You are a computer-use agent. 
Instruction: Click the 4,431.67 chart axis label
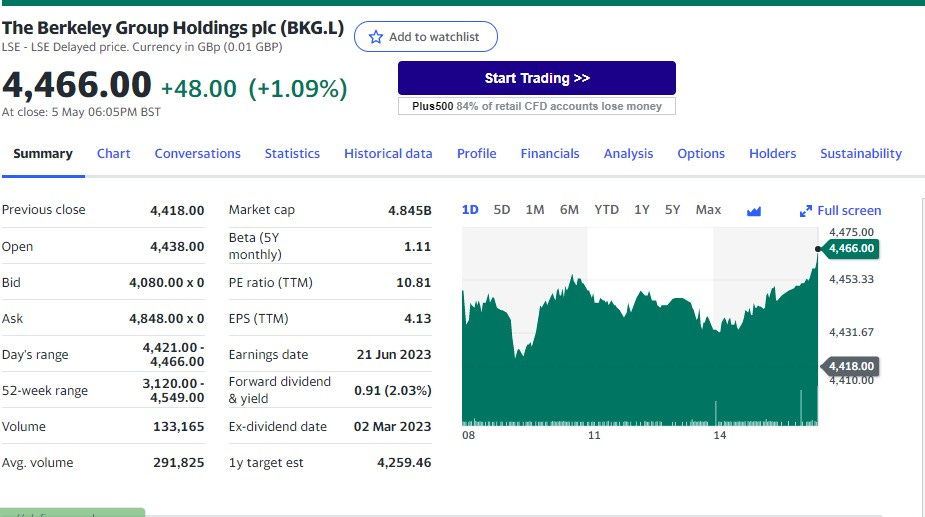coord(851,332)
